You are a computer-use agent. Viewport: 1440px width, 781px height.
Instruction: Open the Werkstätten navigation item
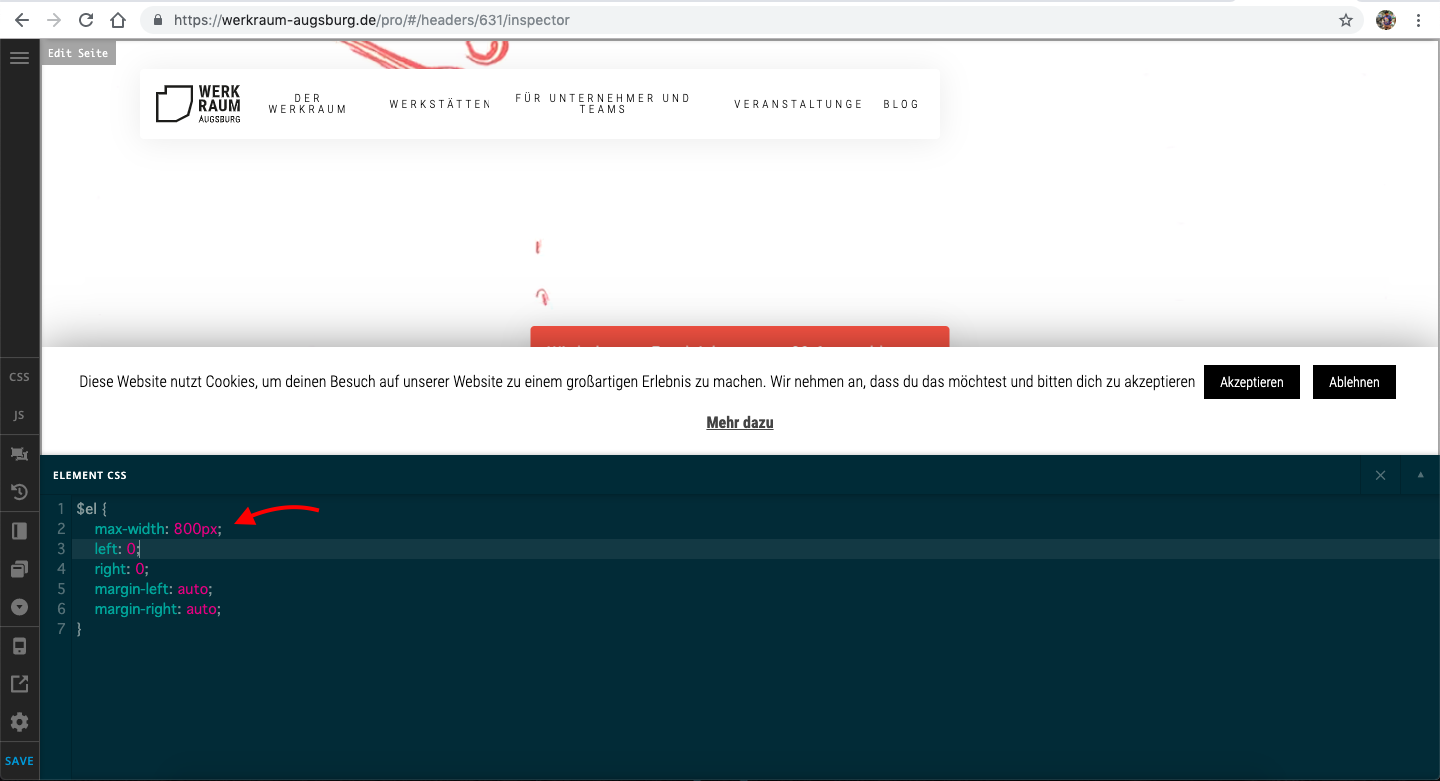tap(439, 104)
